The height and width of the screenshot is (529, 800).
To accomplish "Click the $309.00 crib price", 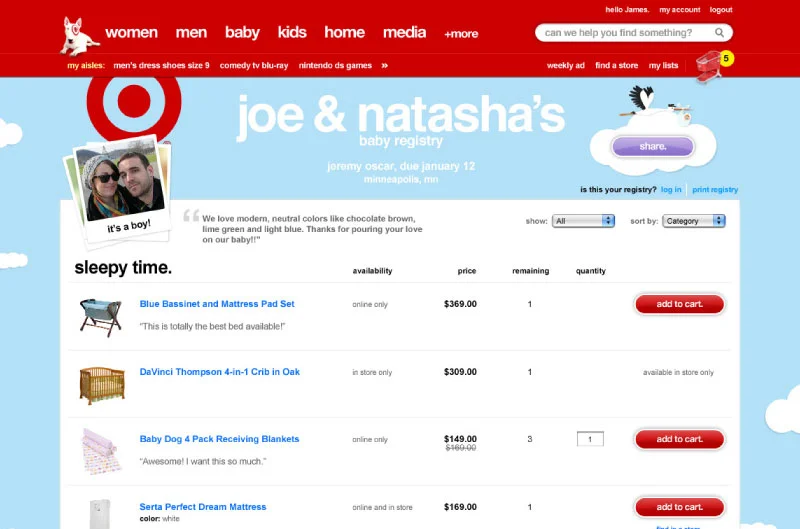I will [x=460, y=372].
